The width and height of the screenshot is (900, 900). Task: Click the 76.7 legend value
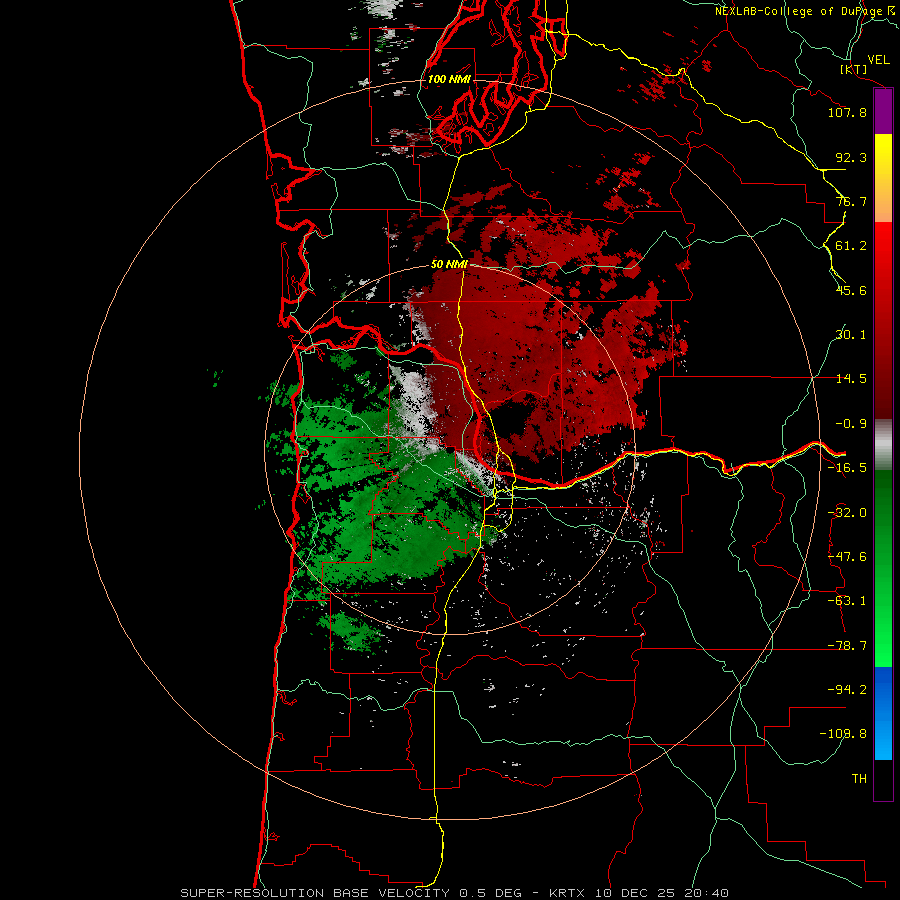851,201
